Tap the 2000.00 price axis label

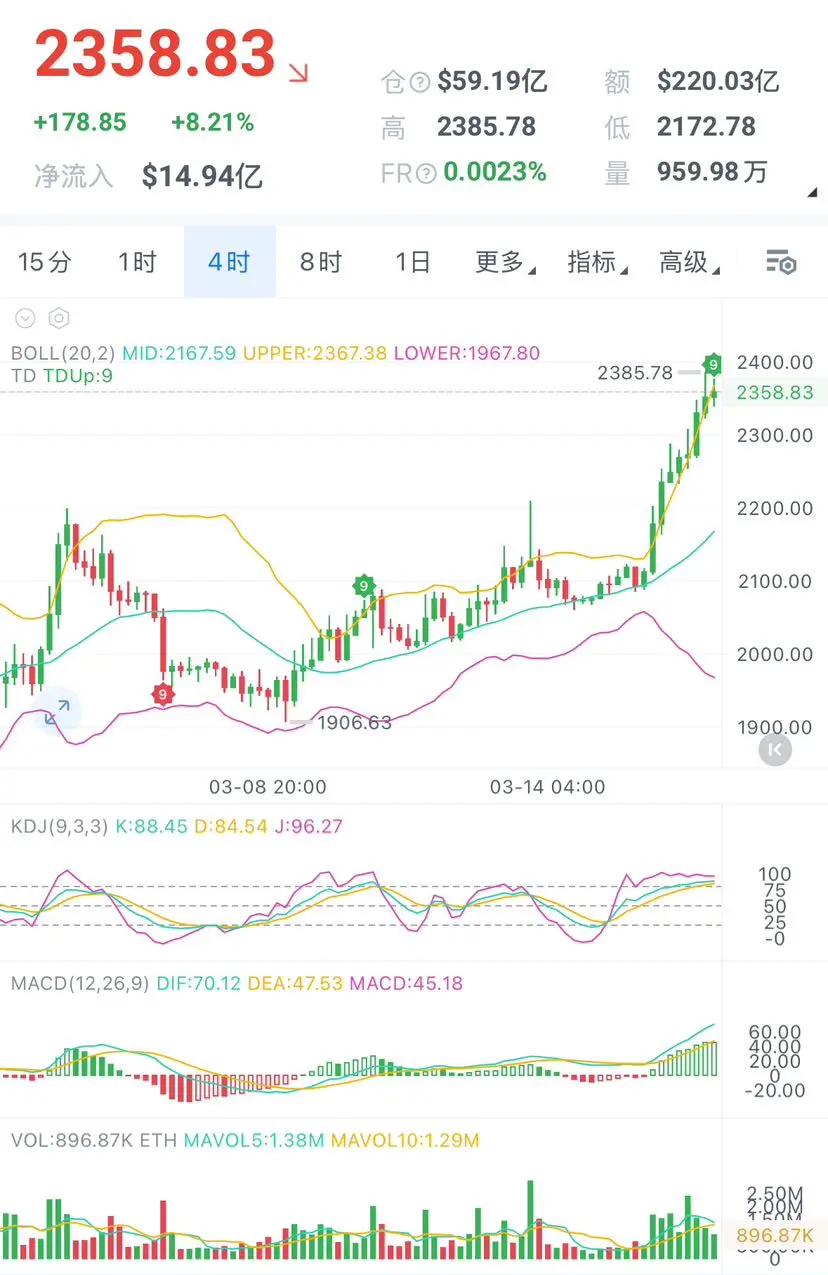click(x=775, y=654)
